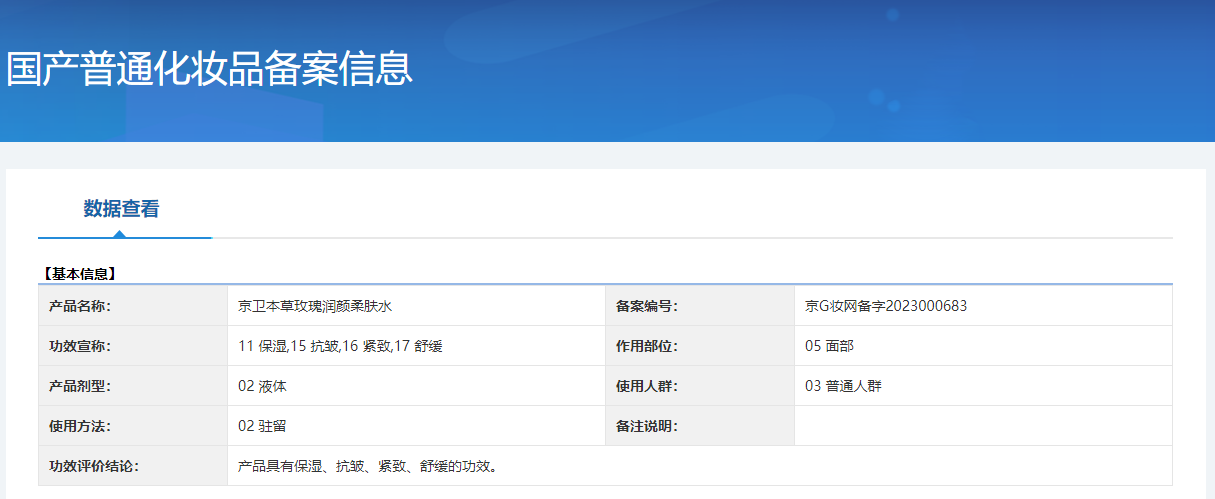Select the value 03 普通人群
This screenshot has width=1215, height=499.
pyautogui.click(x=843, y=386)
